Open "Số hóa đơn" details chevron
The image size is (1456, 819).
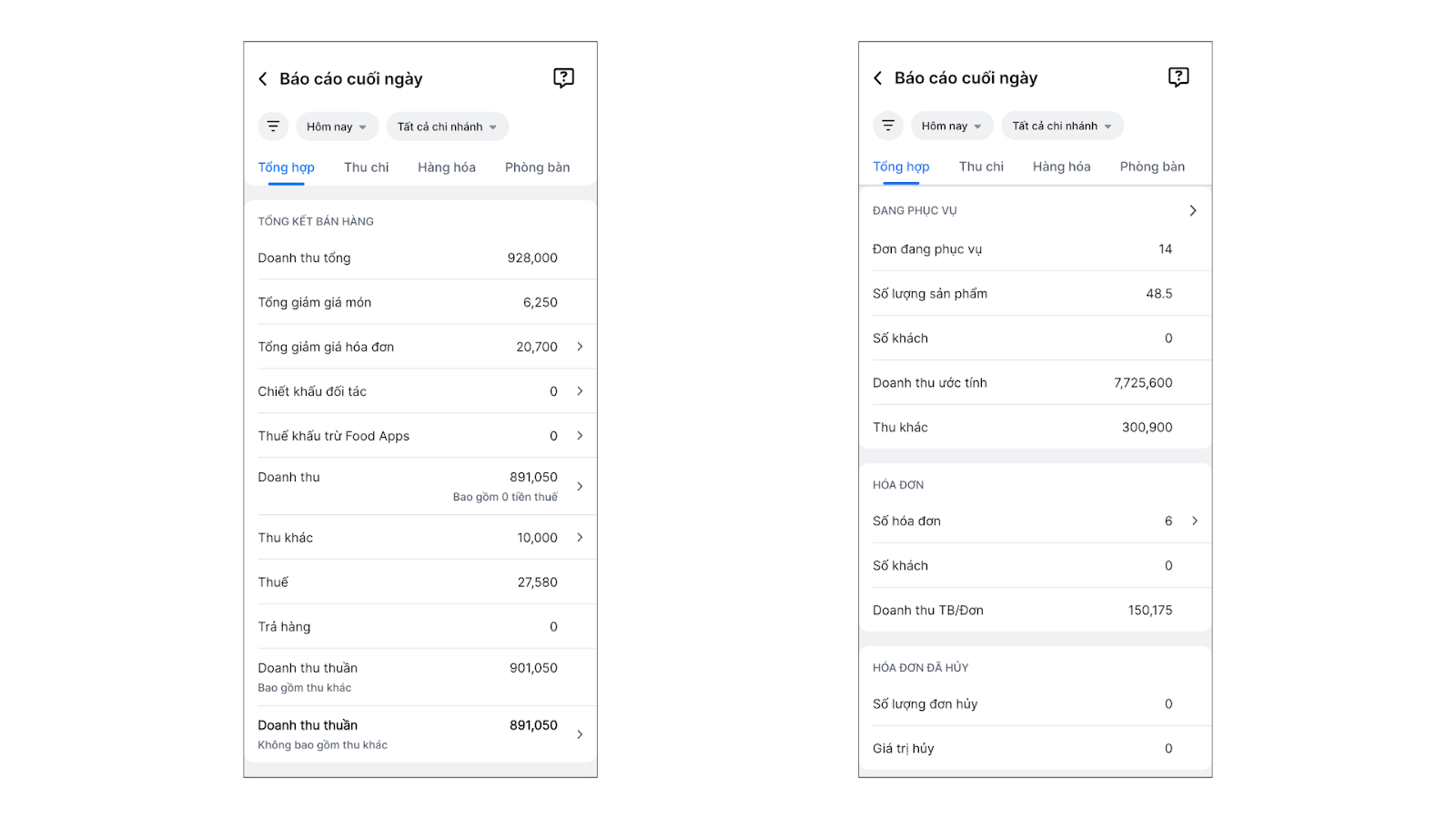(x=1195, y=521)
